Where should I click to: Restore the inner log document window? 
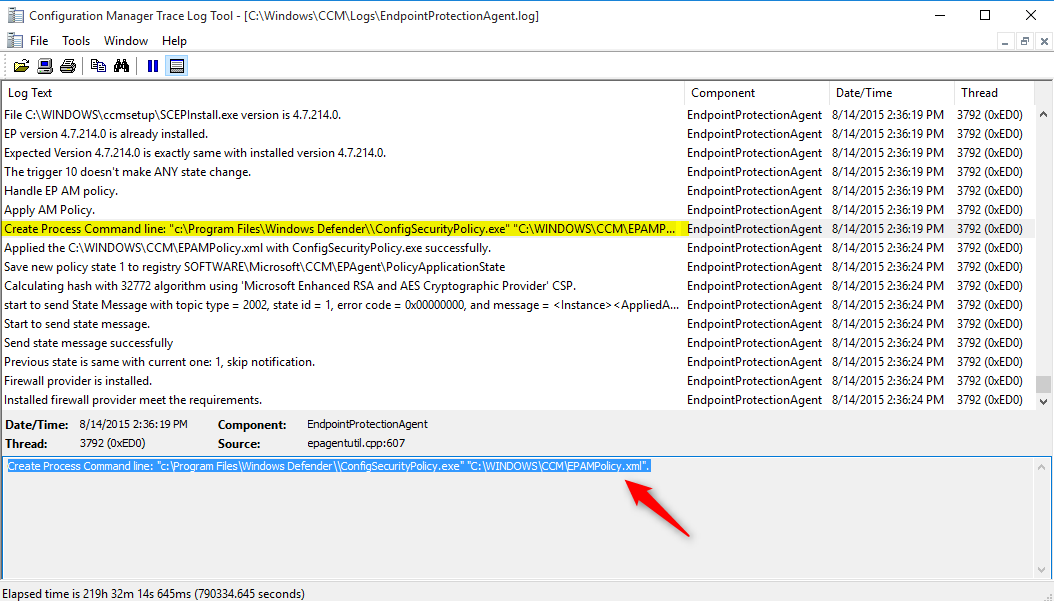click(x=1024, y=41)
